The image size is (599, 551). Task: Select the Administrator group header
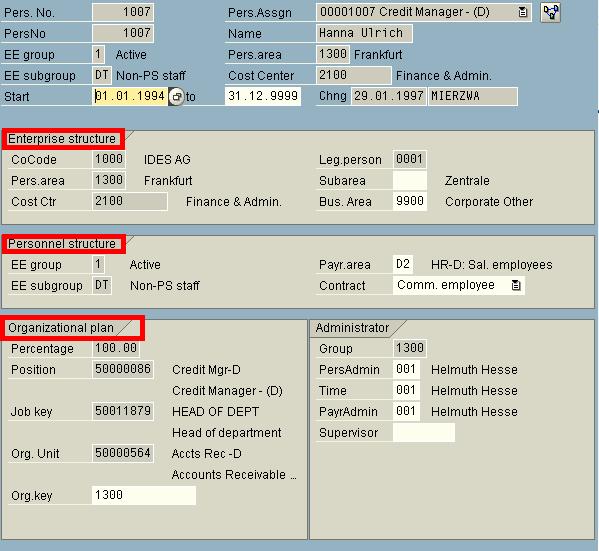point(352,328)
